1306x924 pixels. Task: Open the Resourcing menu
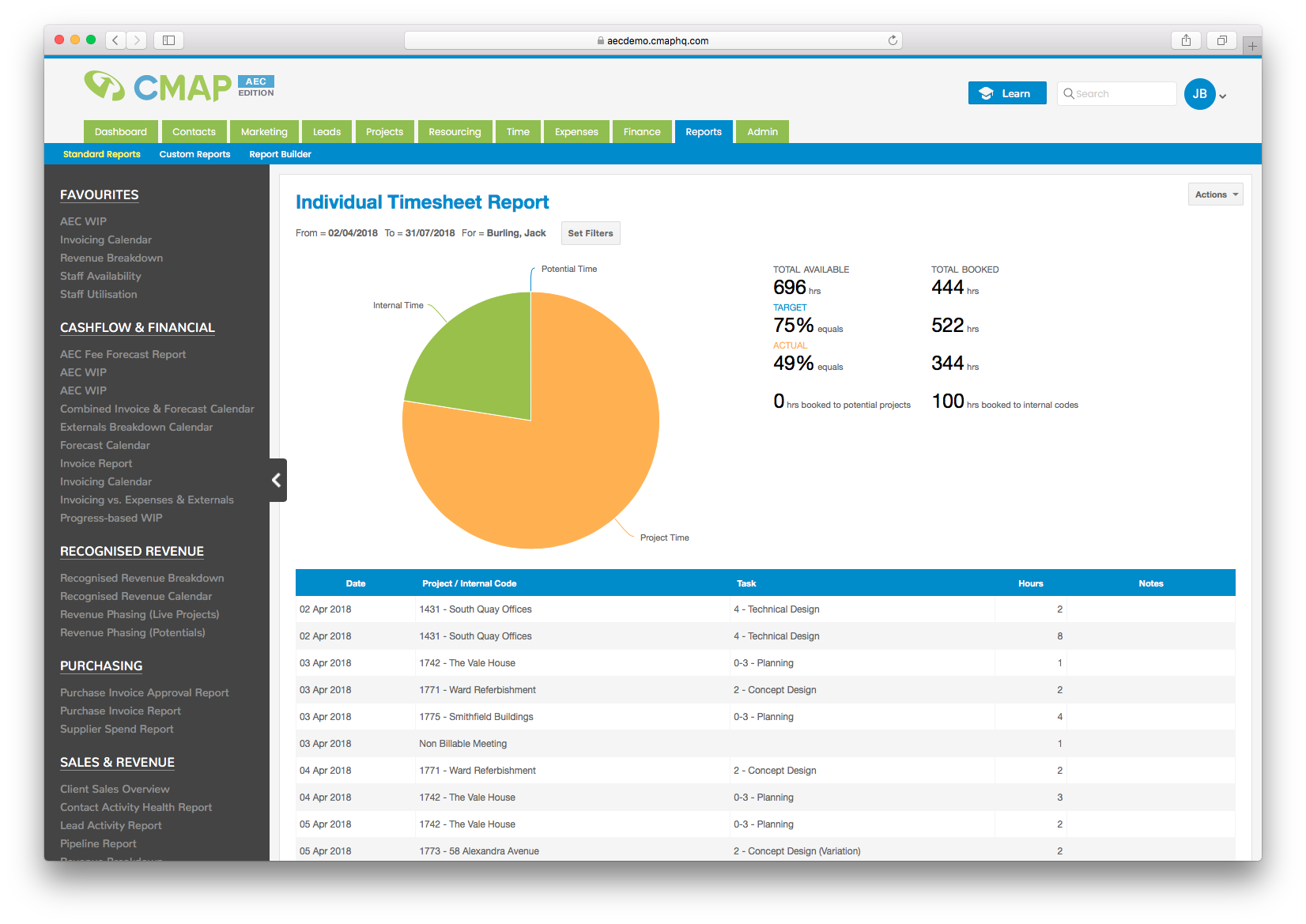(x=455, y=131)
